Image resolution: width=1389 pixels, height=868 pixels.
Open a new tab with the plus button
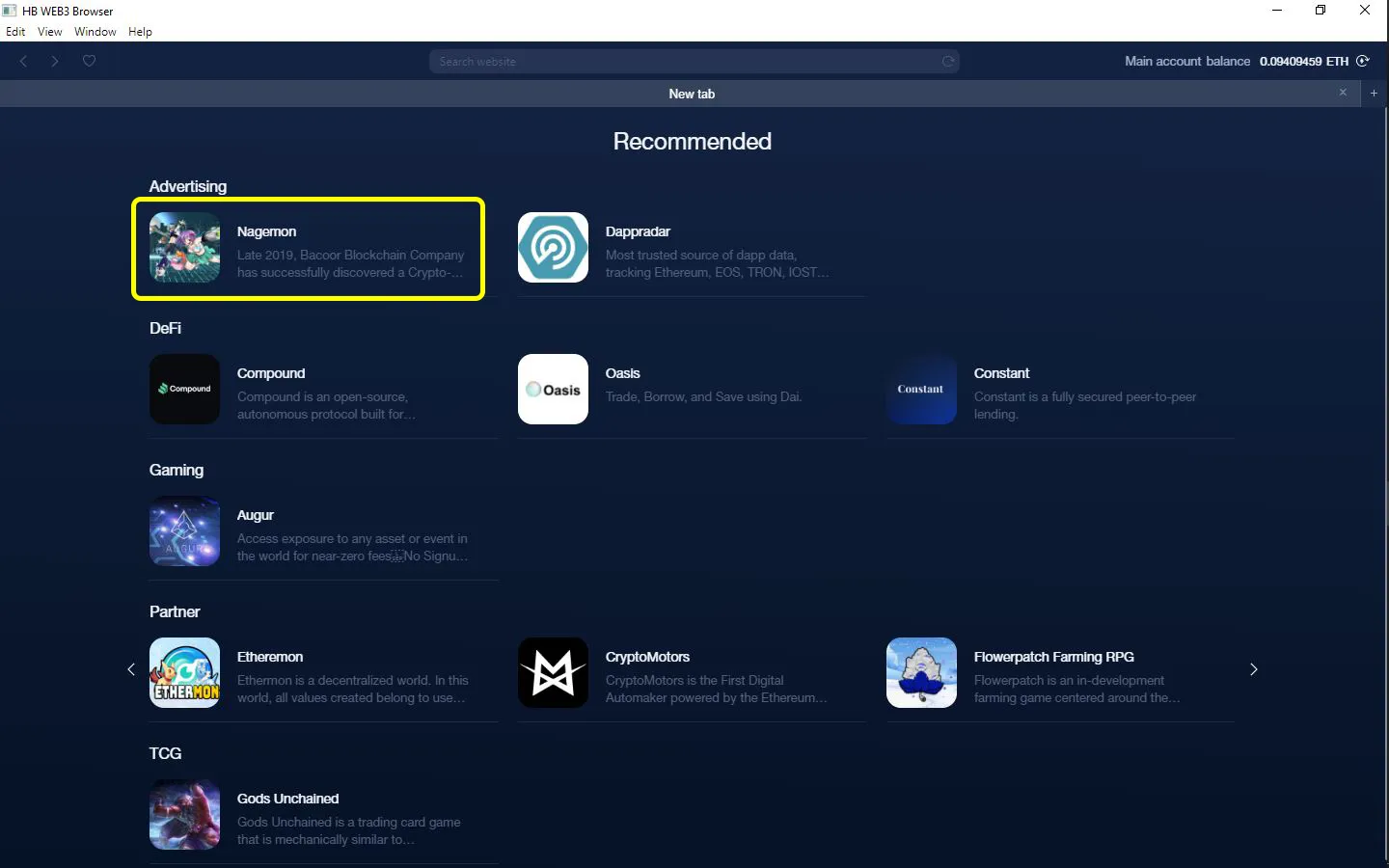pyautogui.click(x=1374, y=94)
